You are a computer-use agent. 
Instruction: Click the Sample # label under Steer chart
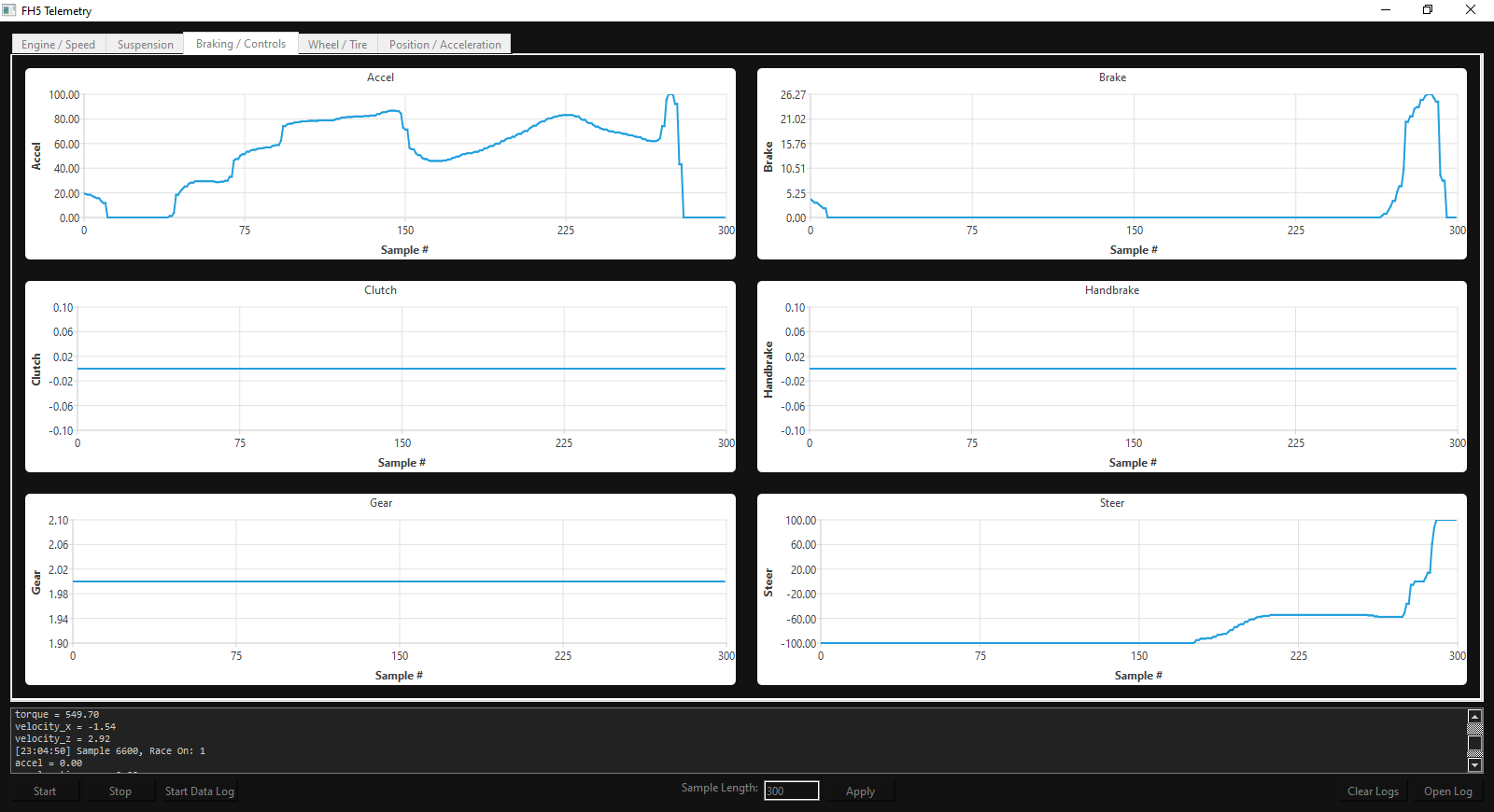1138,676
